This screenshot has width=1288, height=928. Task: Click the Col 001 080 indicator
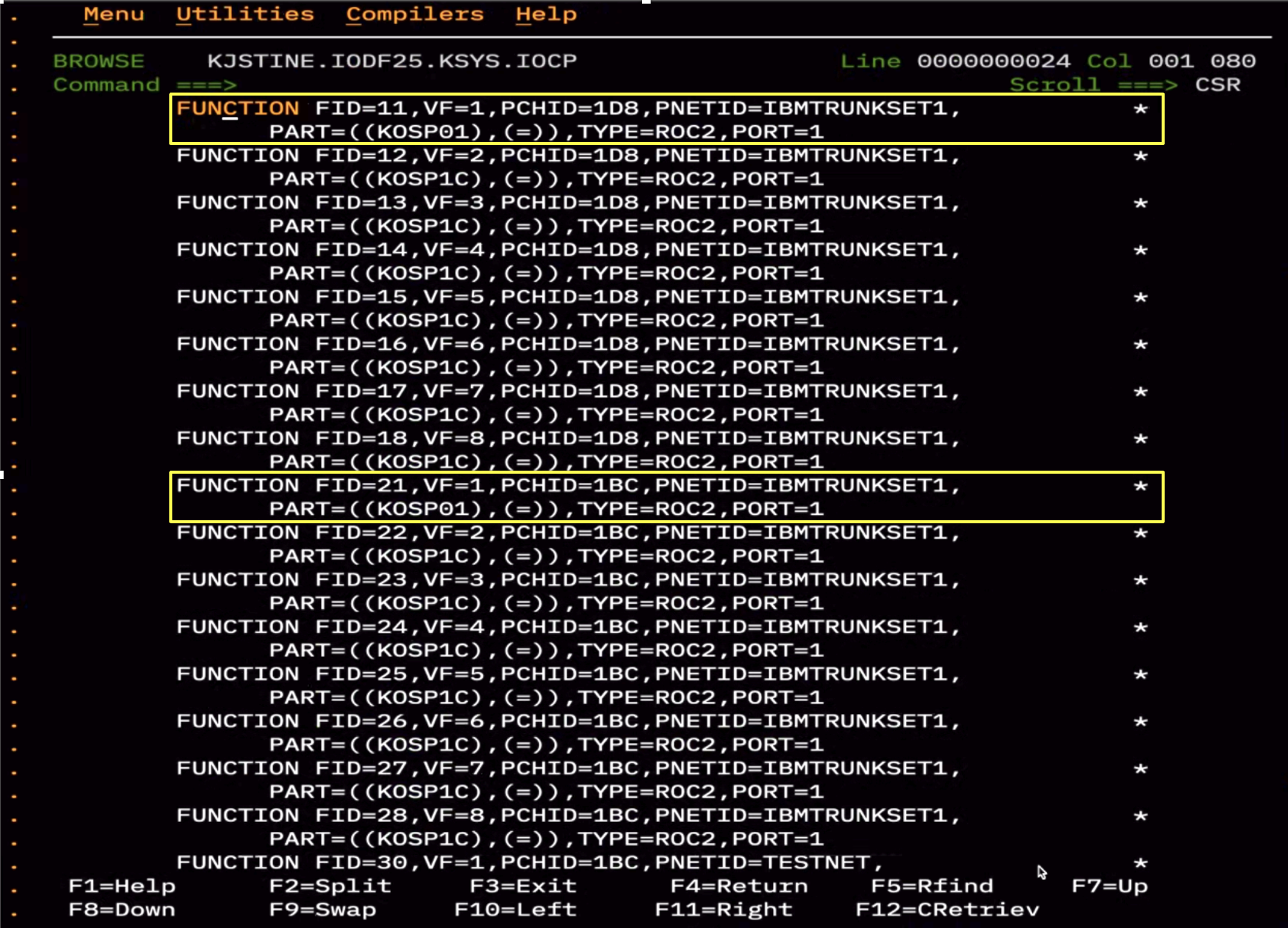1171,61
